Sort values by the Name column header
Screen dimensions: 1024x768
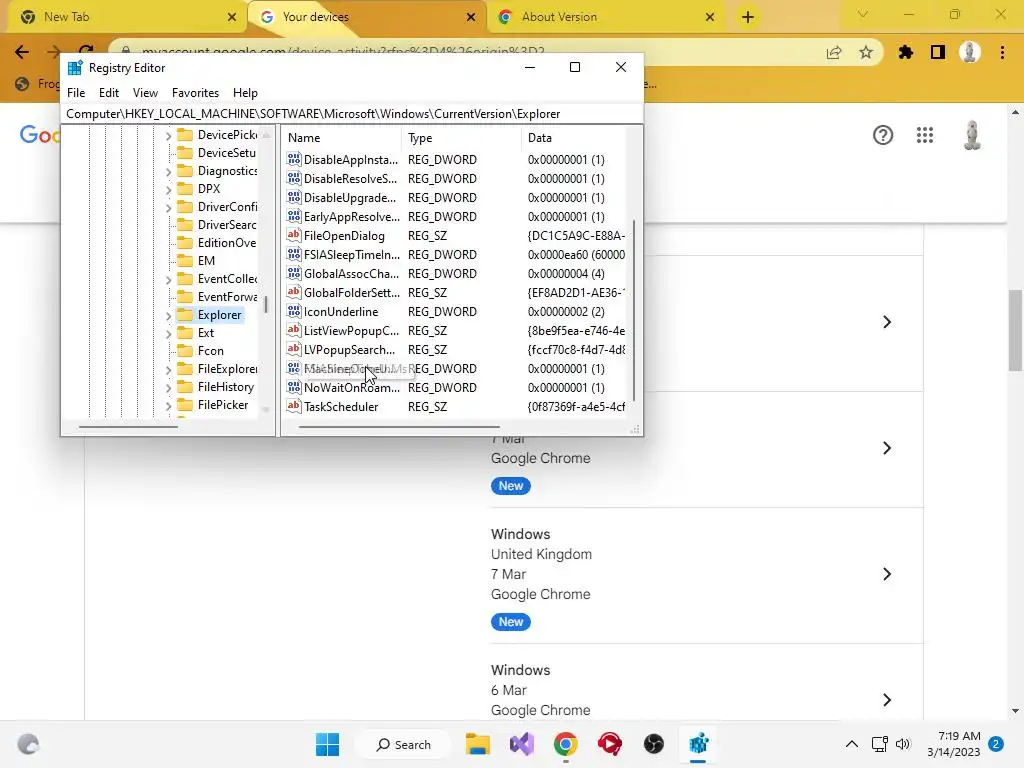point(342,138)
